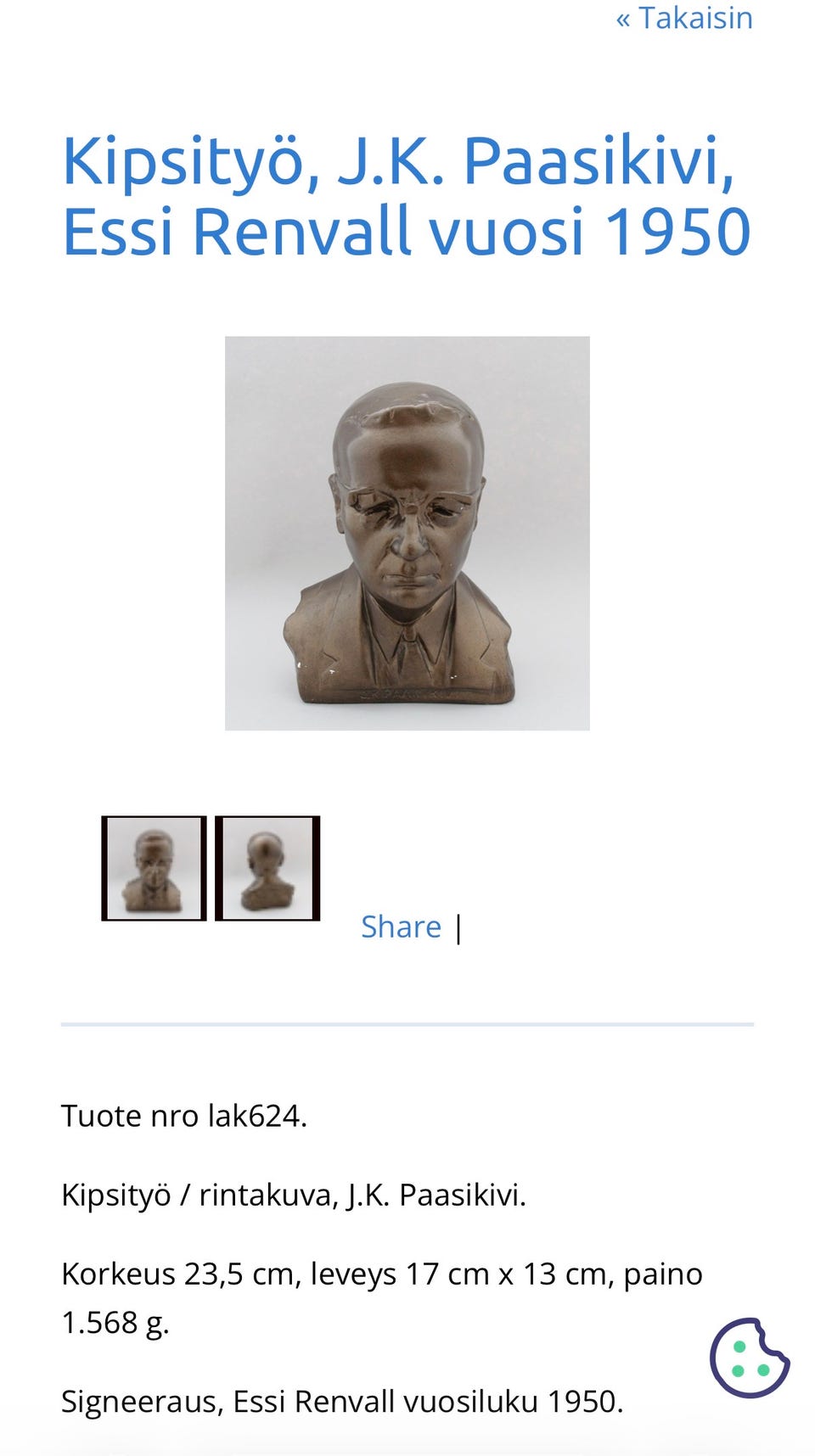Screen dimensions: 815x1456
Task: Click the Signeeraus, Essi Renvall line
Action: [x=342, y=1402]
